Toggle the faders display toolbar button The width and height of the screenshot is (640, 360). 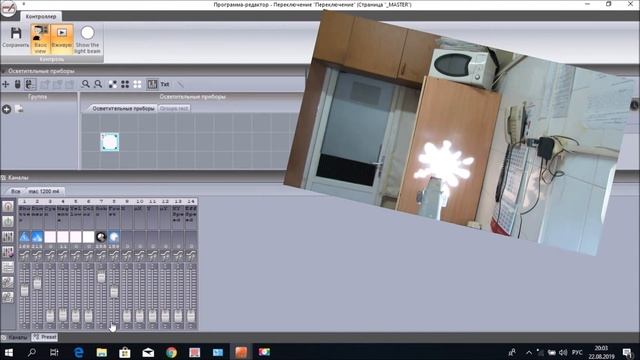tap(152, 84)
